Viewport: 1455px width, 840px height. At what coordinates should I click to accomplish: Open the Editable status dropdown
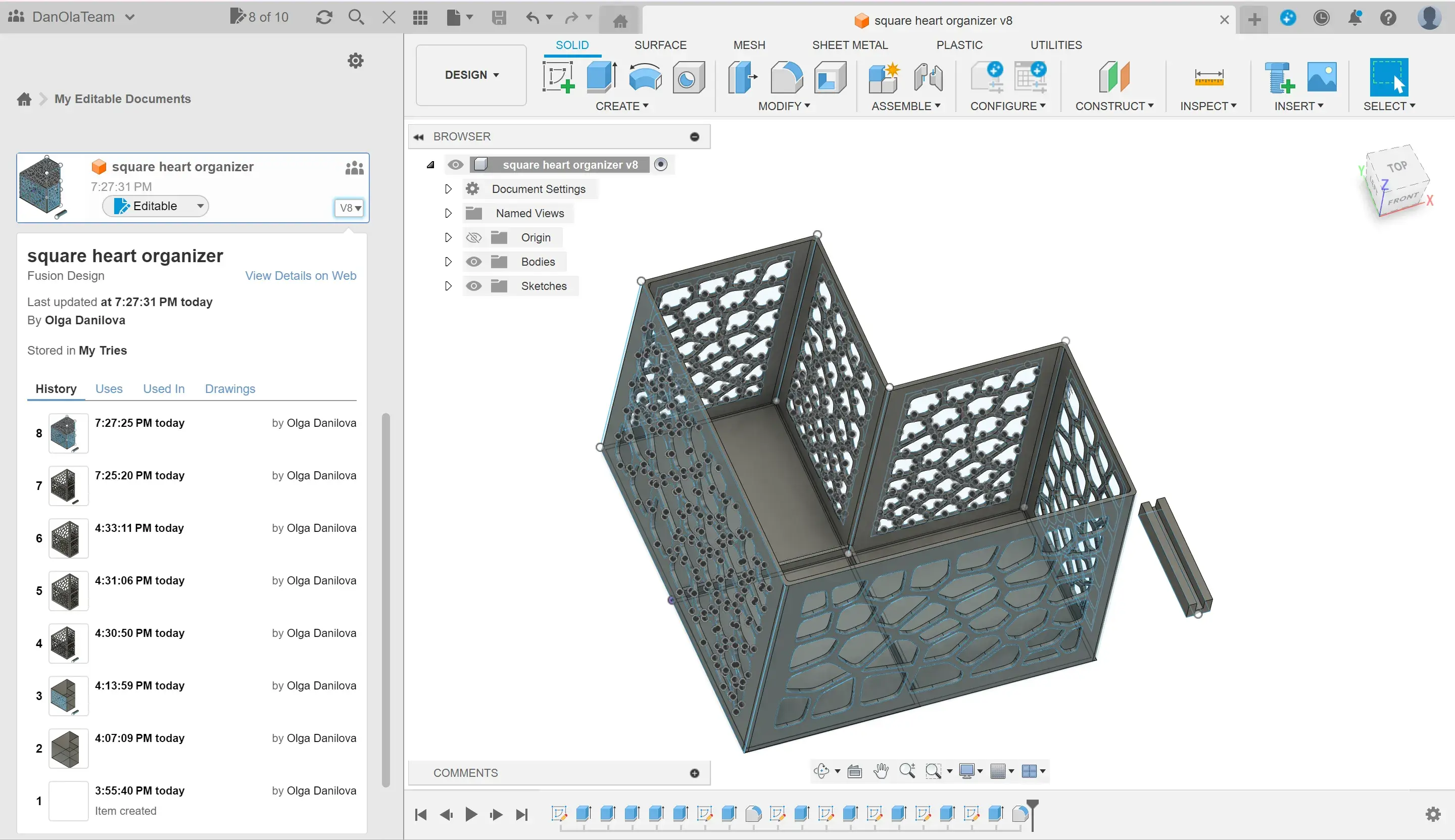pyautogui.click(x=155, y=206)
